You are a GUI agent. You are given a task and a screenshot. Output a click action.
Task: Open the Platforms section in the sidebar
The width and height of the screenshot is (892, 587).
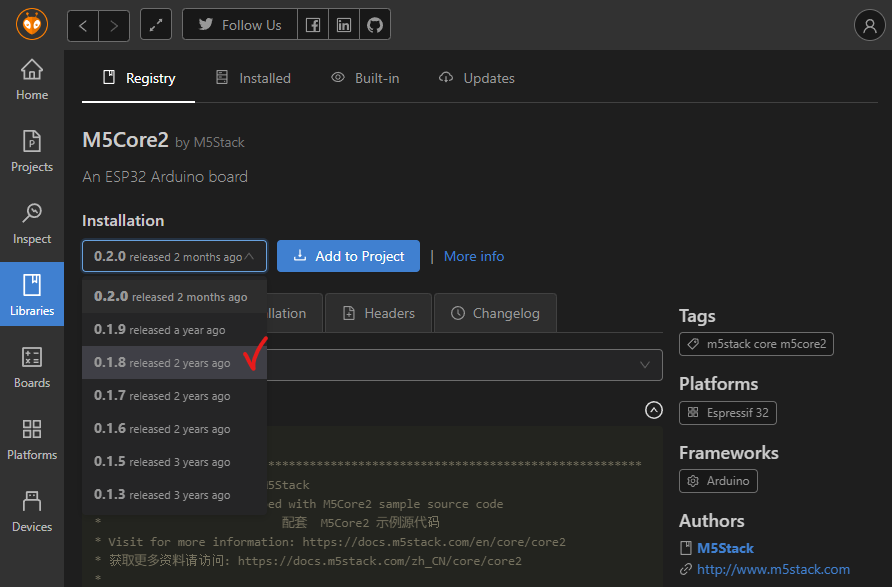(31, 438)
